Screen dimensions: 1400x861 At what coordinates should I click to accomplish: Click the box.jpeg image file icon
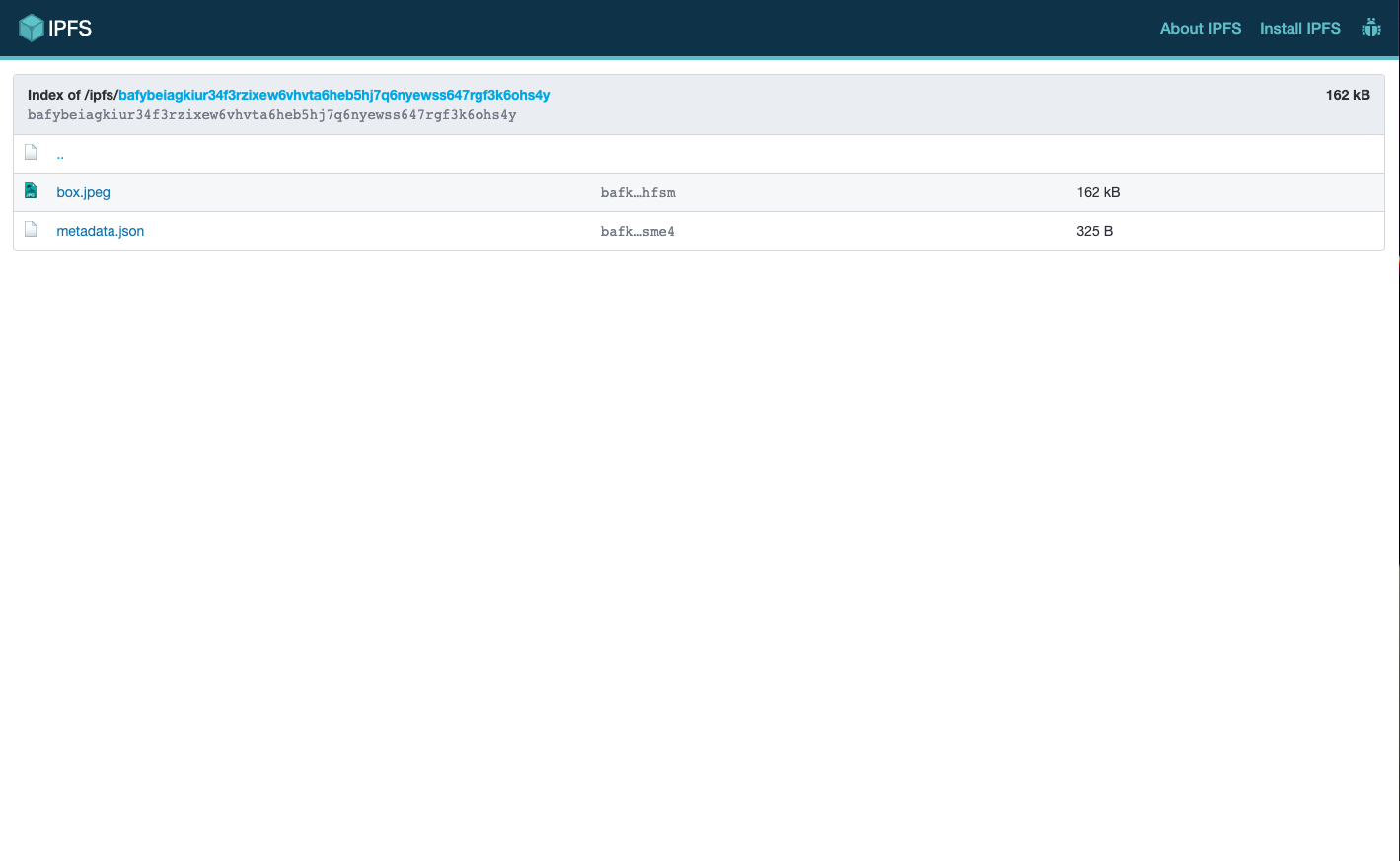coord(31,191)
